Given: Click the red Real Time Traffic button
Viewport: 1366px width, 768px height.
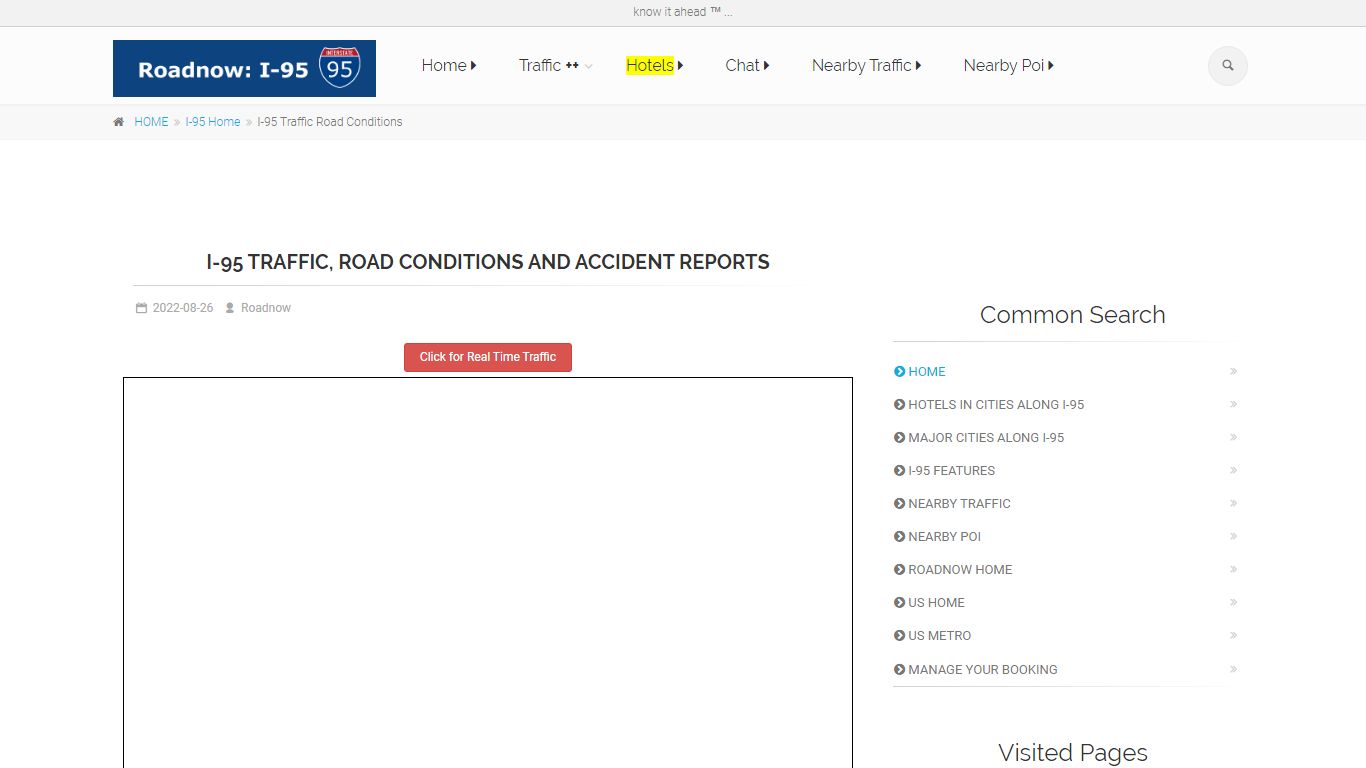Looking at the screenshot, I should pos(488,357).
